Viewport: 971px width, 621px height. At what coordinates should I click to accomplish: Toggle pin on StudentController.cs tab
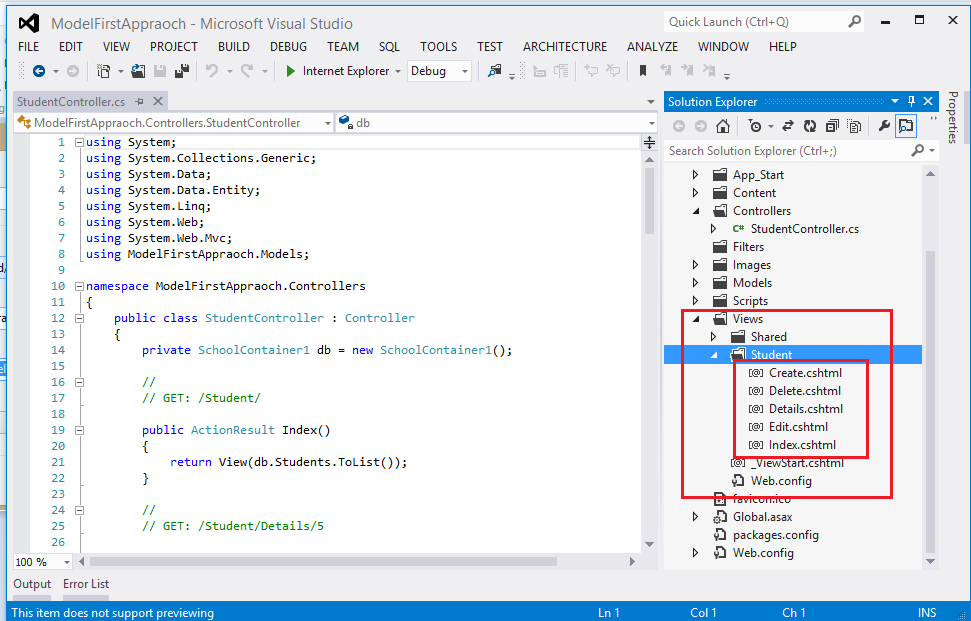tap(140, 101)
